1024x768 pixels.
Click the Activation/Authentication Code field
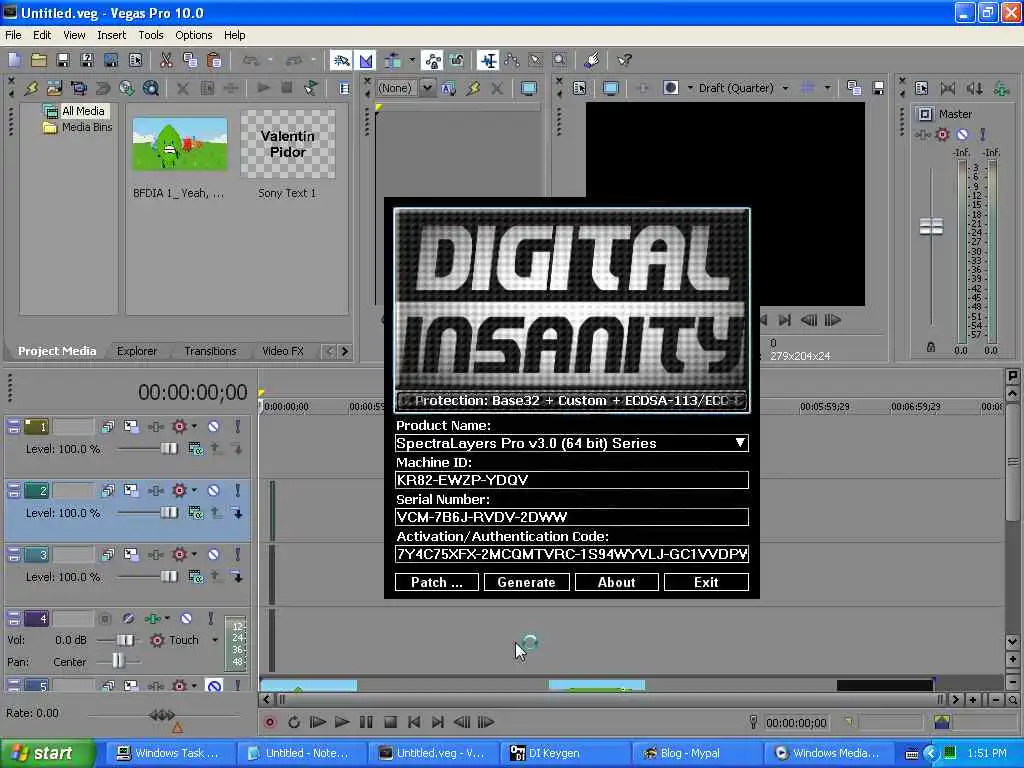pos(571,554)
